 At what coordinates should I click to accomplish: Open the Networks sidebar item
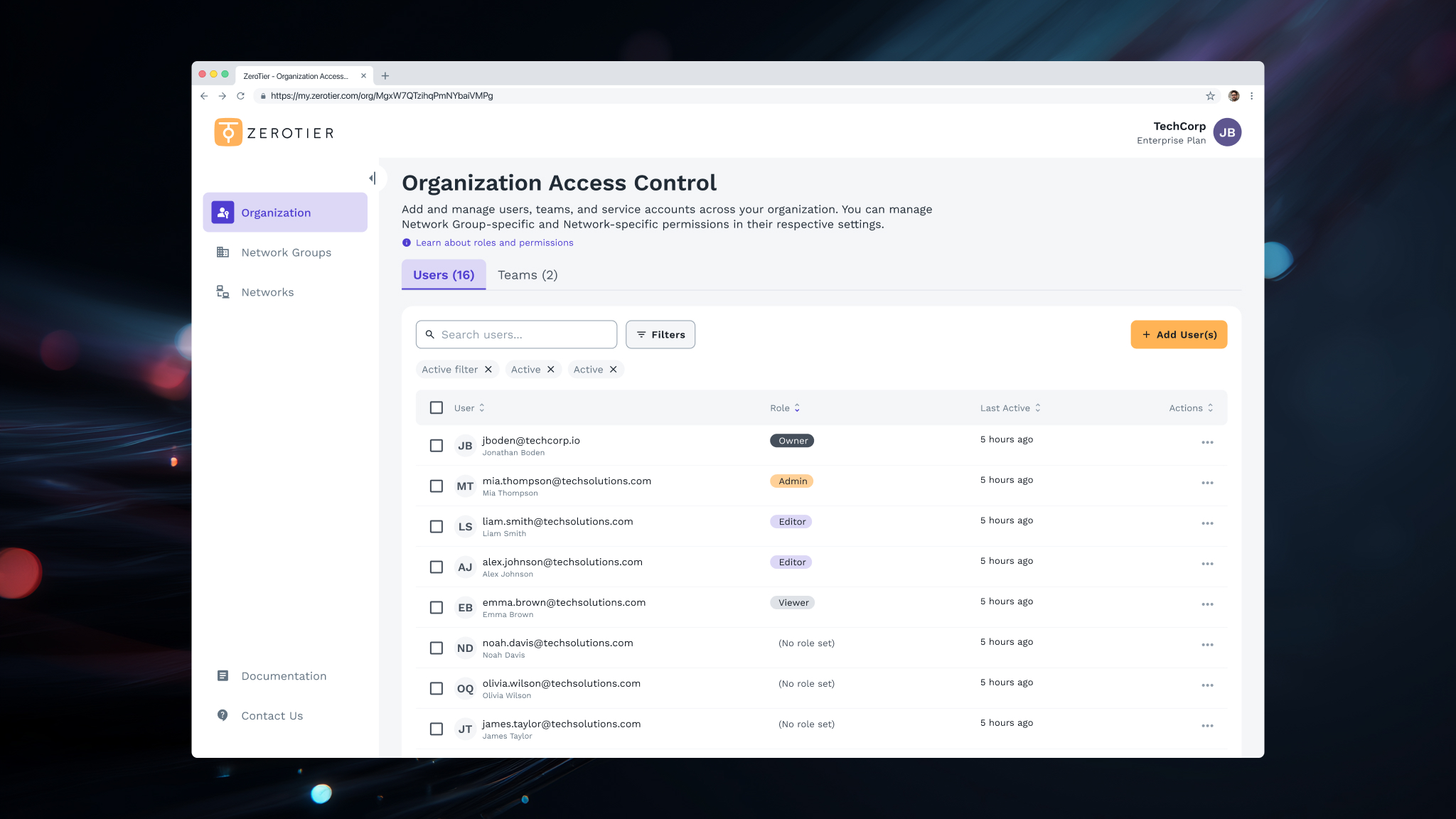tap(267, 292)
